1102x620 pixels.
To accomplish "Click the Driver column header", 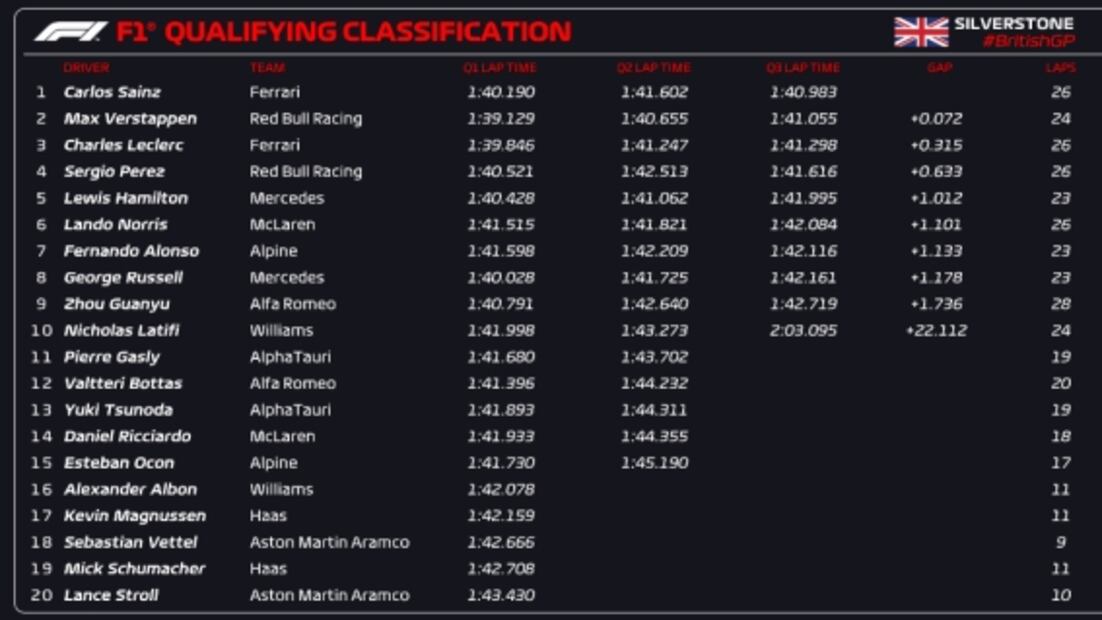I will pyautogui.click(x=86, y=68).
